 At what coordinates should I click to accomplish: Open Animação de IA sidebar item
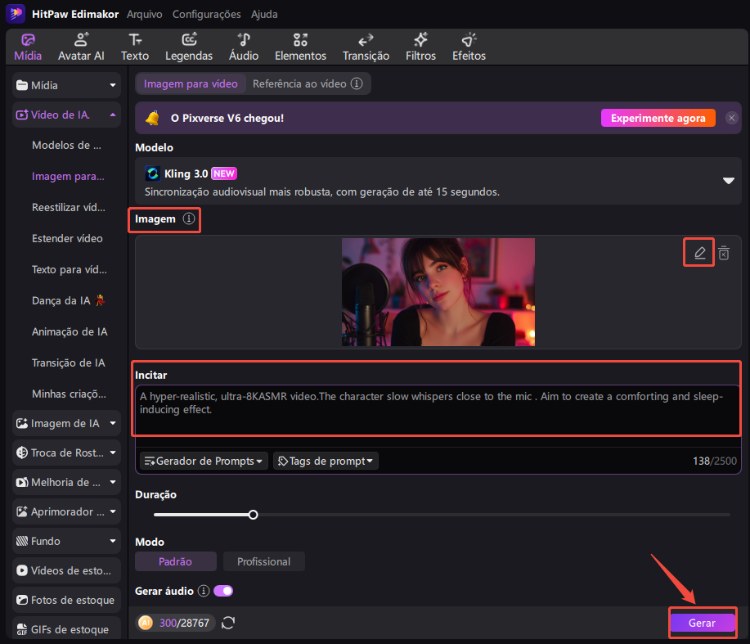[x=69, y=332]
